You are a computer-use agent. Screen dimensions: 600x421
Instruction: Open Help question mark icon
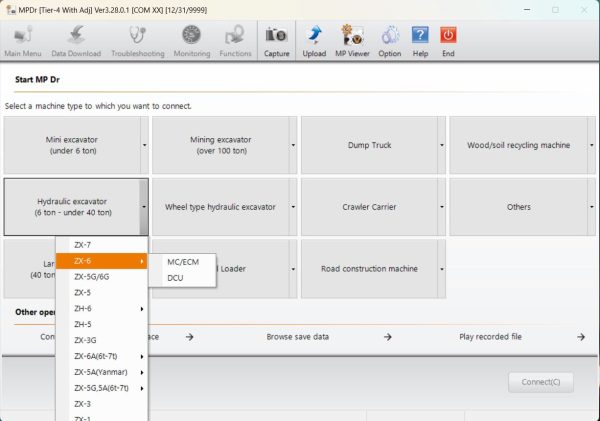(x=420, y=41)
